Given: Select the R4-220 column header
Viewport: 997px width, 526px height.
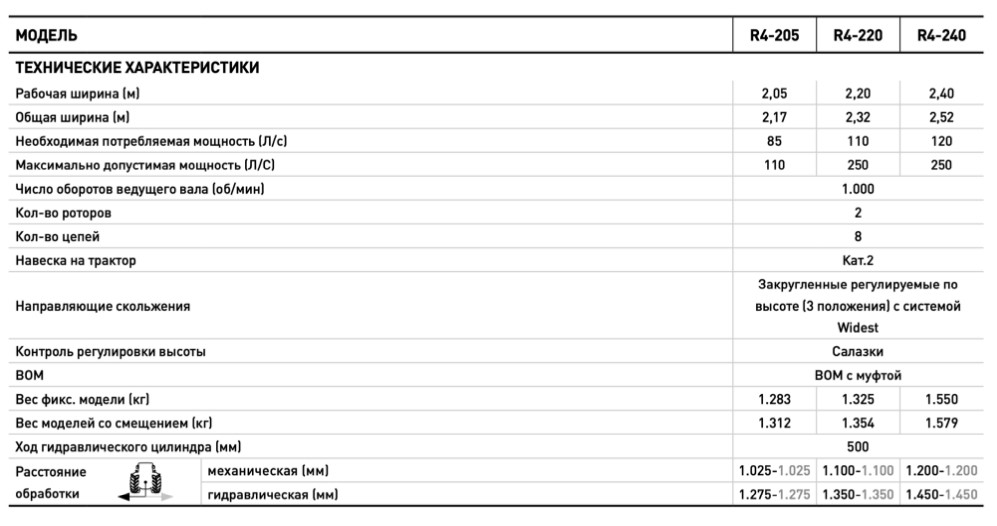Looking at the screenshot, I should click(x=857, y=36).
